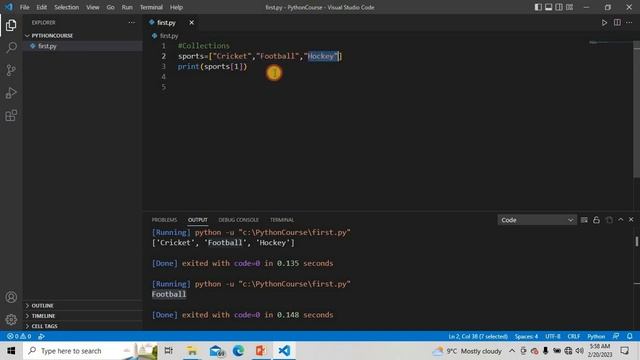Toggle Primary Side Bar layout icon
This screenshot has width=640, height=360.
coord(538,7)
